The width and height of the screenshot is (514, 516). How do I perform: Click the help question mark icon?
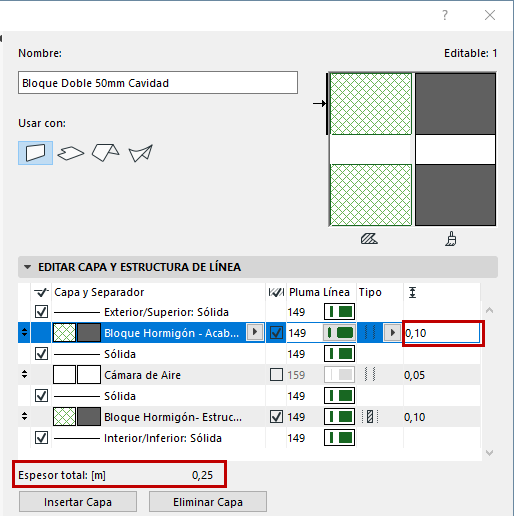coord(445,15)
